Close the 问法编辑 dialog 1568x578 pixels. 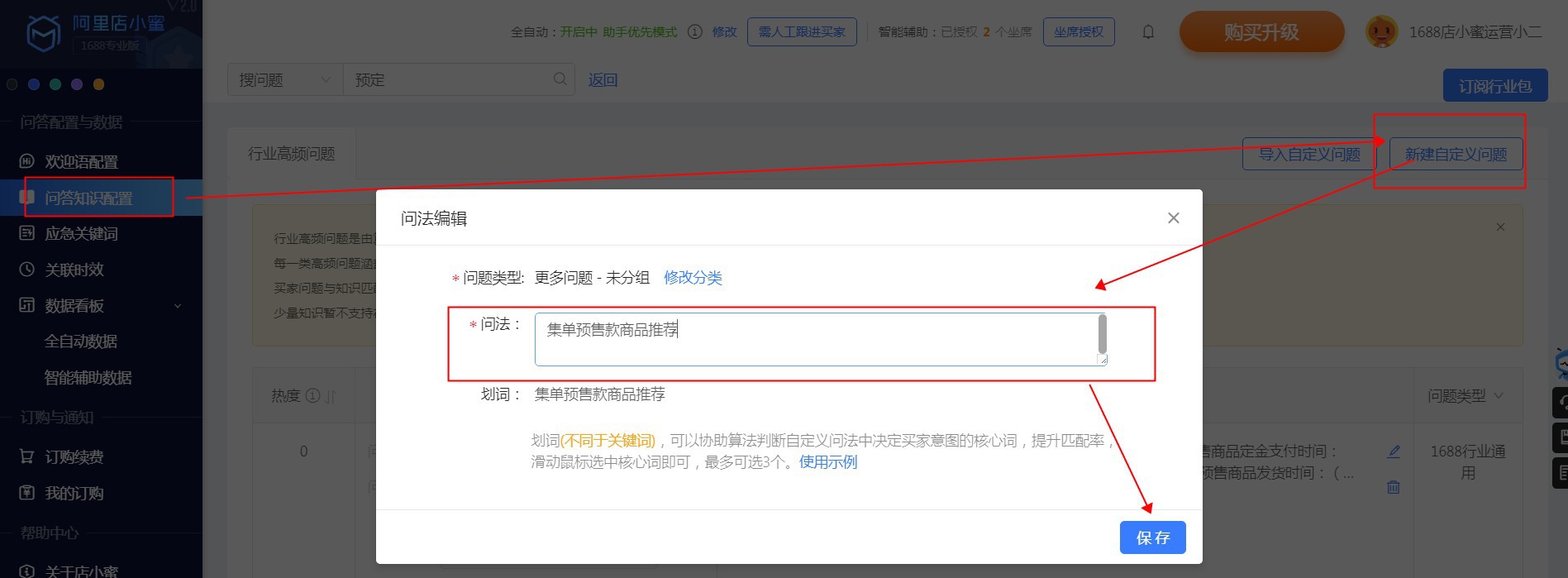point(1173,218)
